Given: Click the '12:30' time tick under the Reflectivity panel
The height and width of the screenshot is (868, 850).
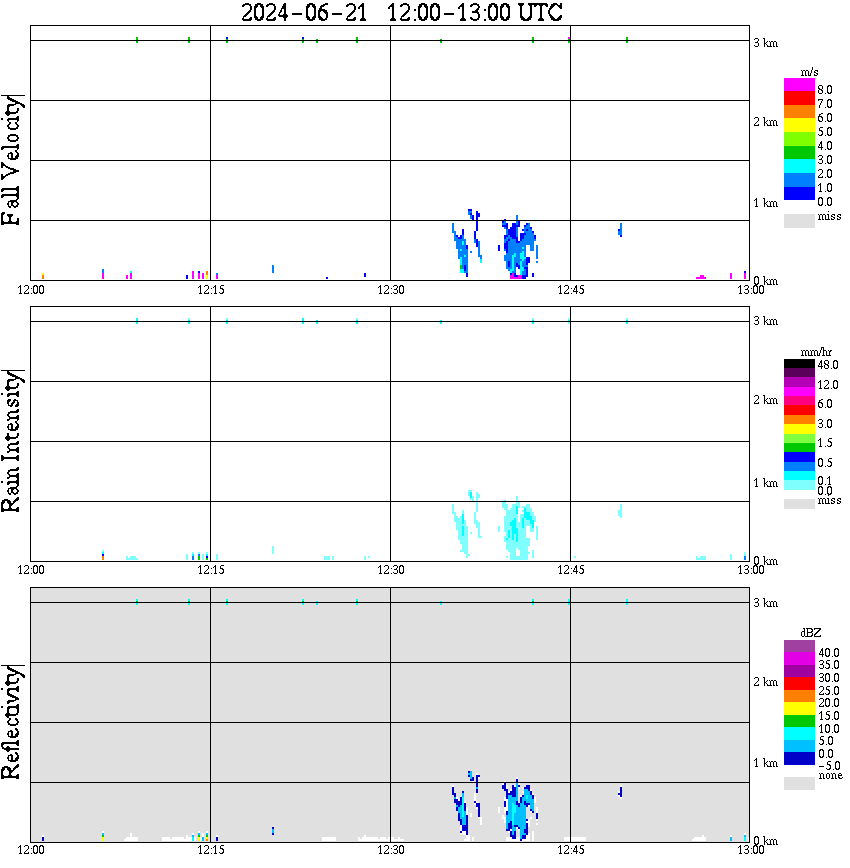Looking at the screenshot, I should (391, 850).
